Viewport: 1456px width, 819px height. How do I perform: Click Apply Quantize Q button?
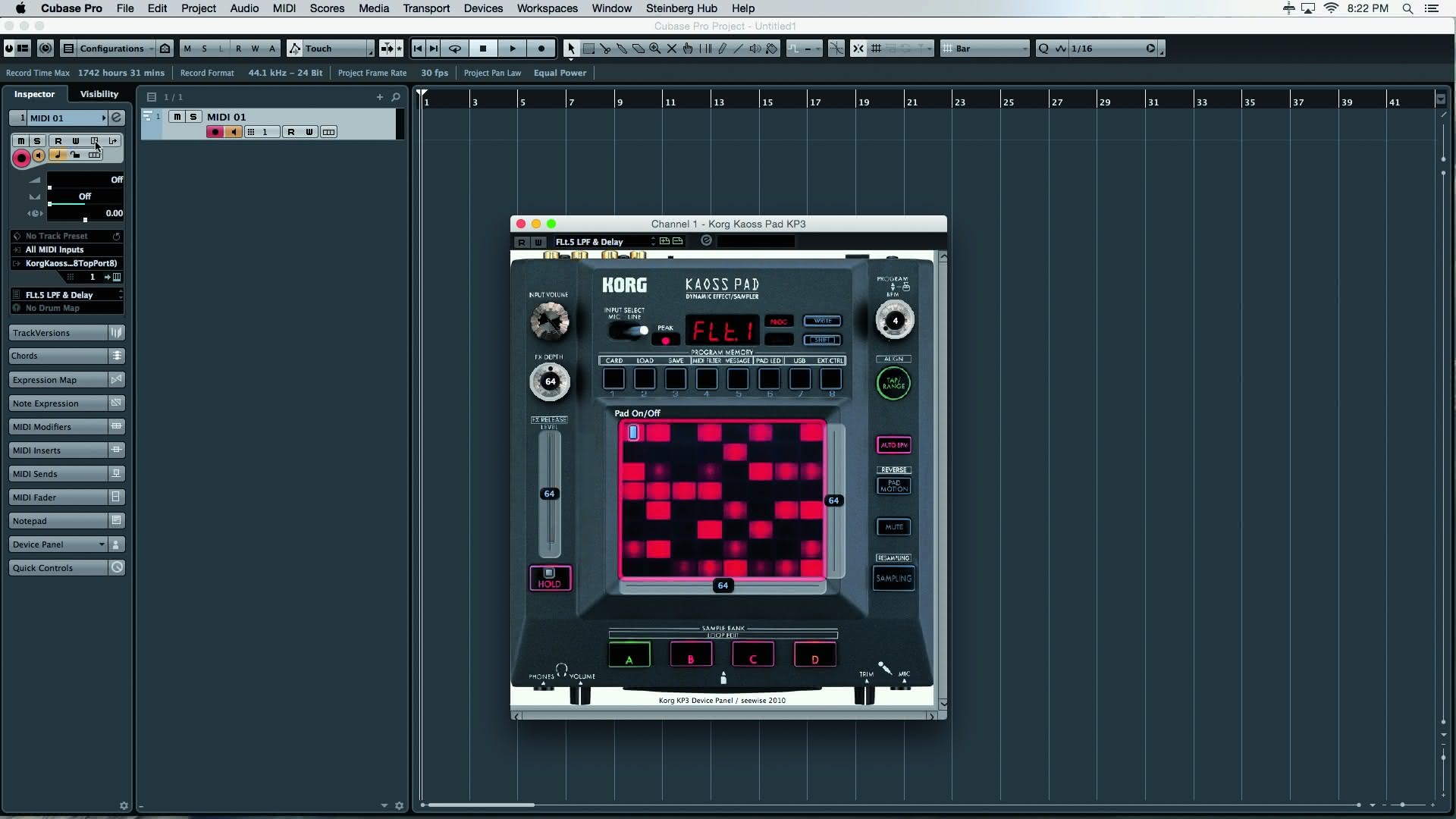click(x=1043, y=49)
